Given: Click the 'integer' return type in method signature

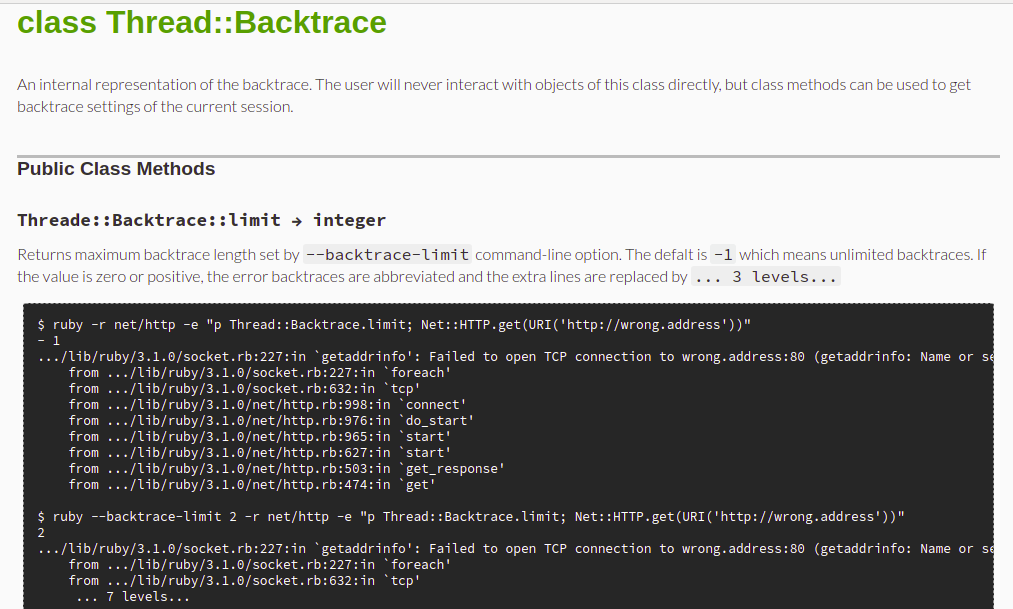Looking at the screenshot, I should [x=350, y=220].
